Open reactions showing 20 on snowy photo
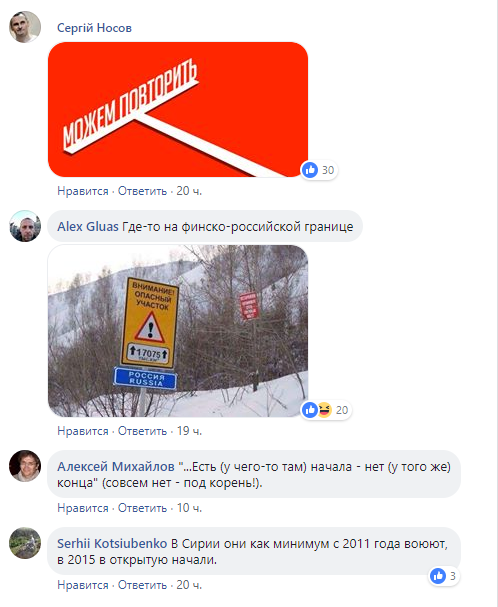The height and width of the screenshot is (607, 498). pos(326,410)
